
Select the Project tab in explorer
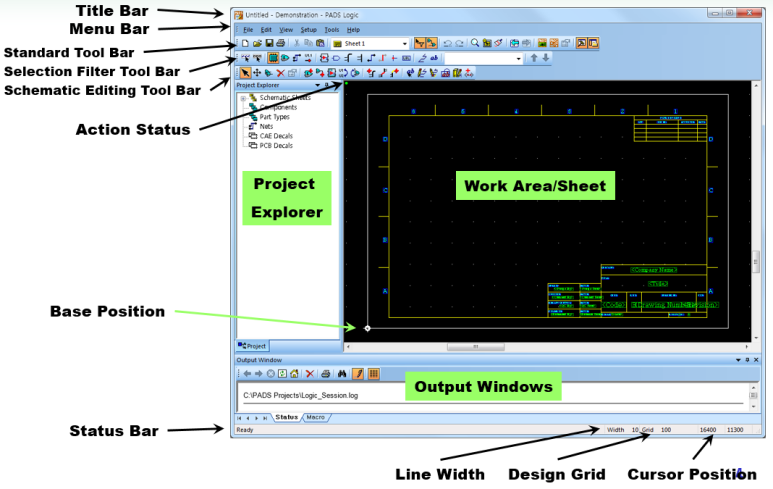(x=252, y=346)
